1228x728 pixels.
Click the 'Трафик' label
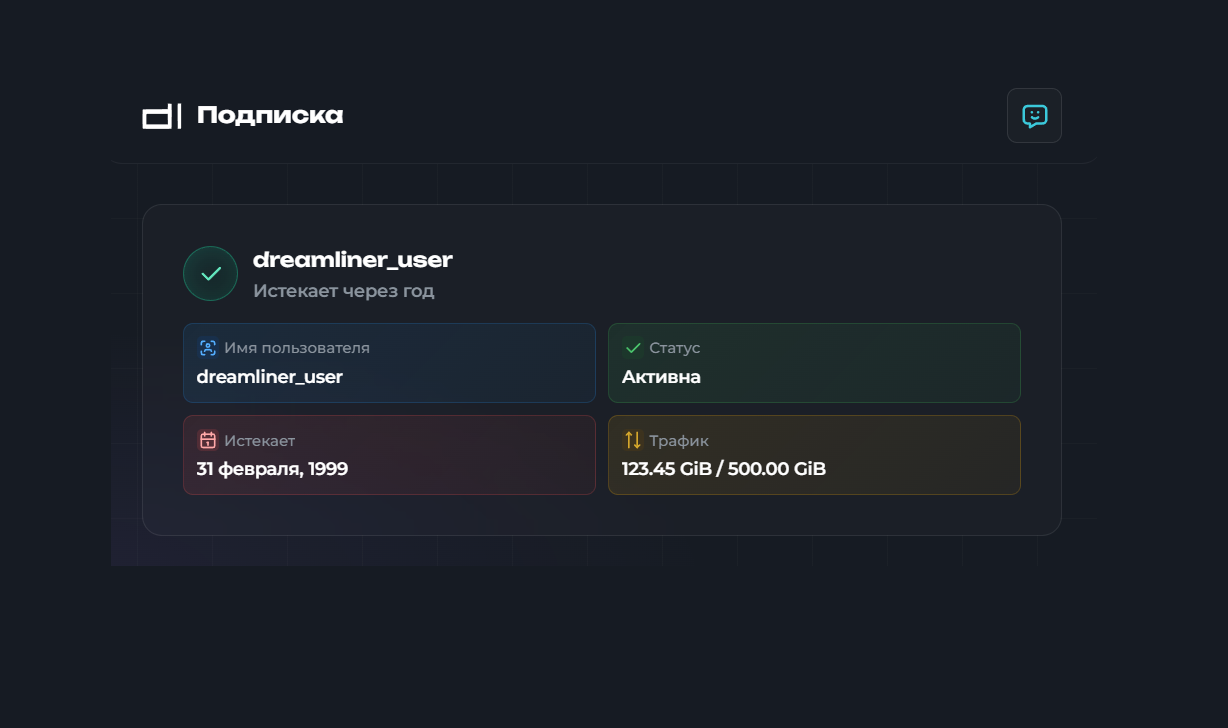[x=678, y=440]
